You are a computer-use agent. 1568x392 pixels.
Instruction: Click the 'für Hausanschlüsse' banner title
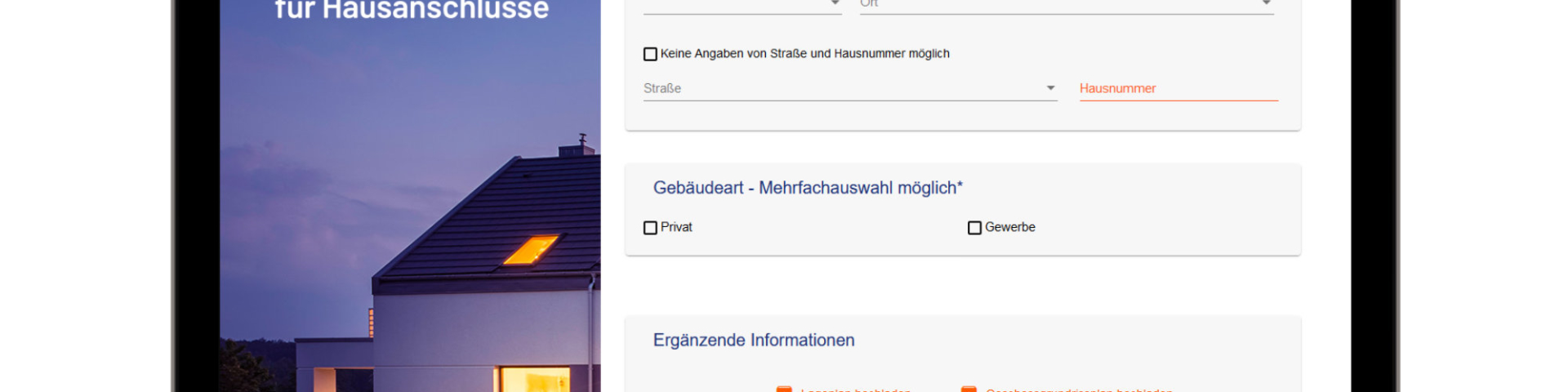412,10
